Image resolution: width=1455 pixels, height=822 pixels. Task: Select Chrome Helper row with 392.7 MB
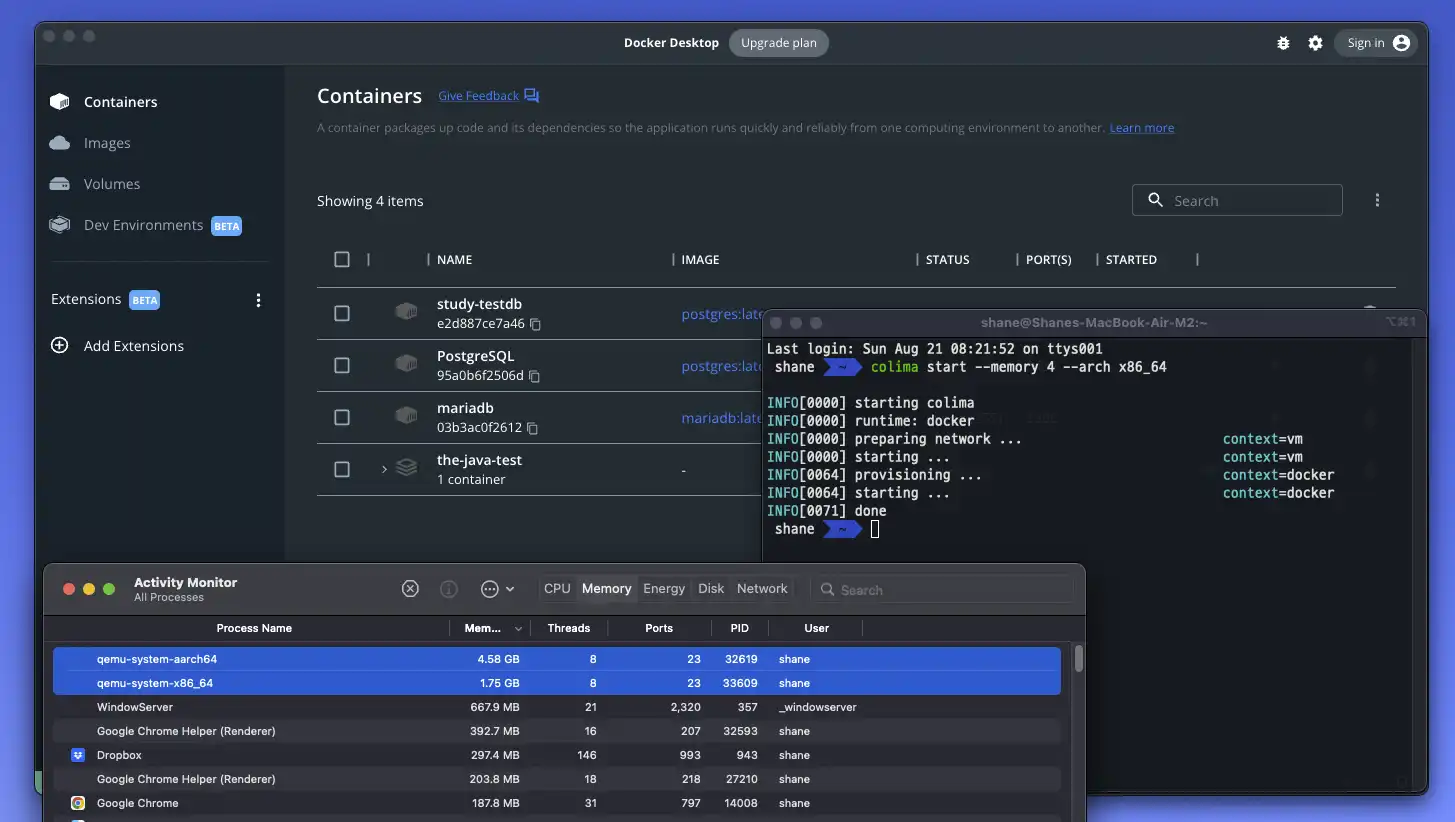(557, 731)
